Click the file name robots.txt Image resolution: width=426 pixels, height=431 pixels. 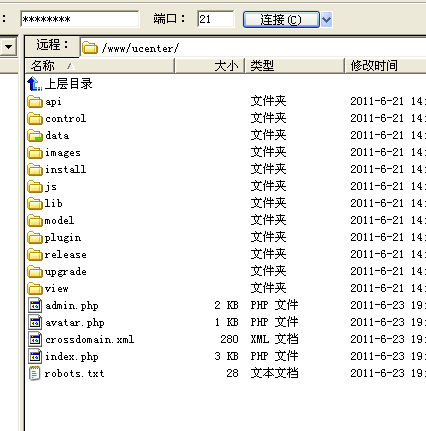74,374
